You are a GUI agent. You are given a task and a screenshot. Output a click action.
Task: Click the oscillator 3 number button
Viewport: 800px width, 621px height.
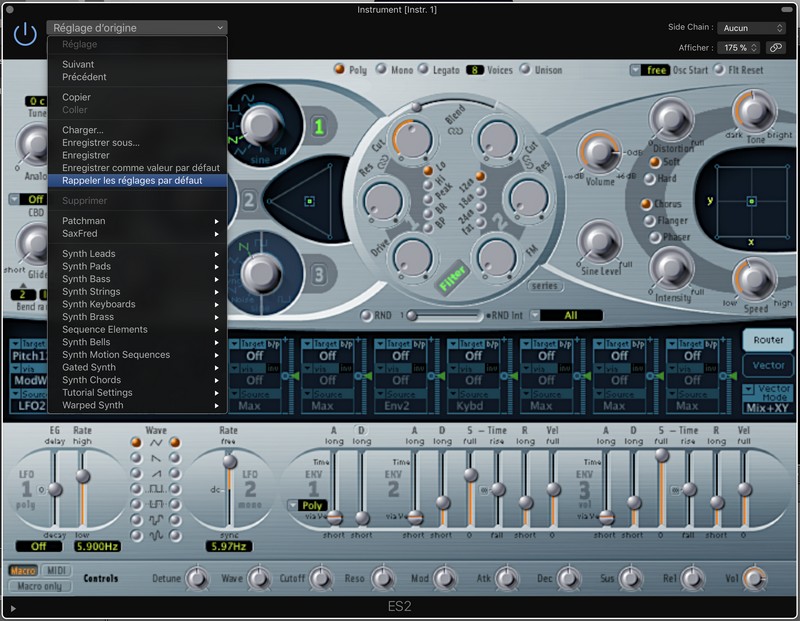tap(319, 274)
